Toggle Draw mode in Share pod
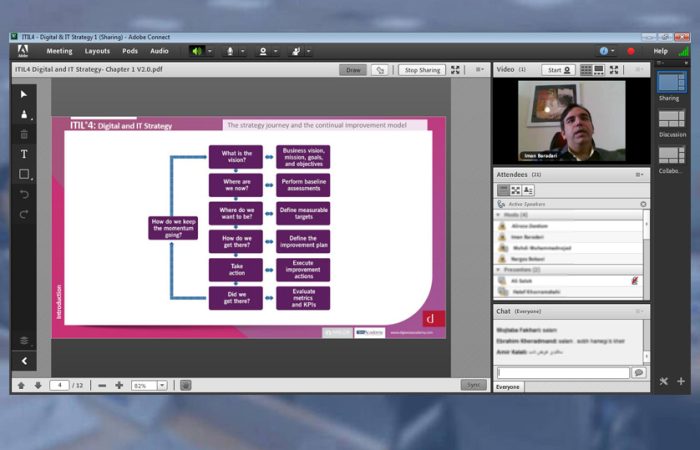This screenshot has width=700, height=450. 353,70
